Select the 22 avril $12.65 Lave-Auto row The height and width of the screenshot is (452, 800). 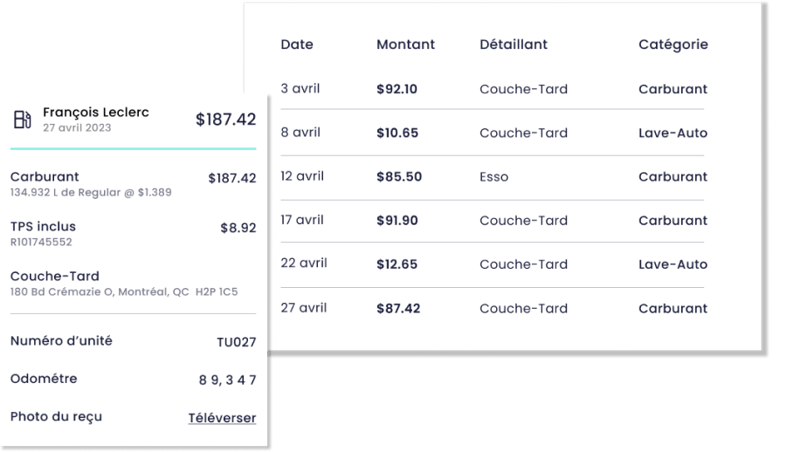click(x=492, y=264)
